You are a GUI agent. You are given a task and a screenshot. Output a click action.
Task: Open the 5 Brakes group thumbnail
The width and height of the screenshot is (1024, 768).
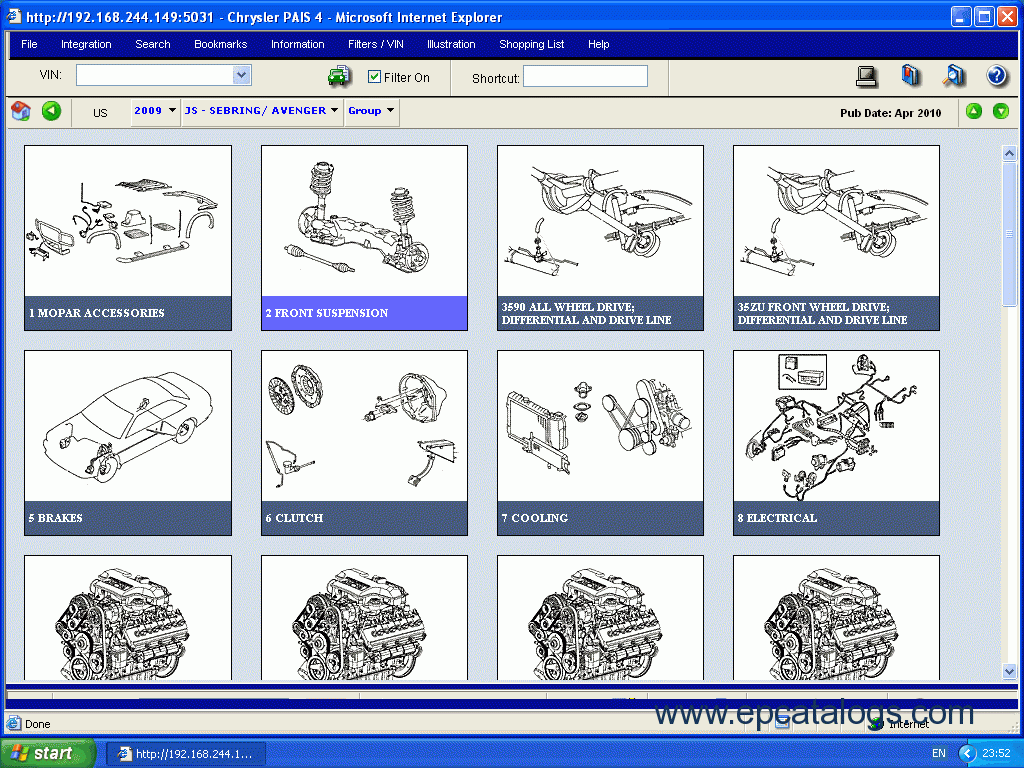[x=128, y=443]
